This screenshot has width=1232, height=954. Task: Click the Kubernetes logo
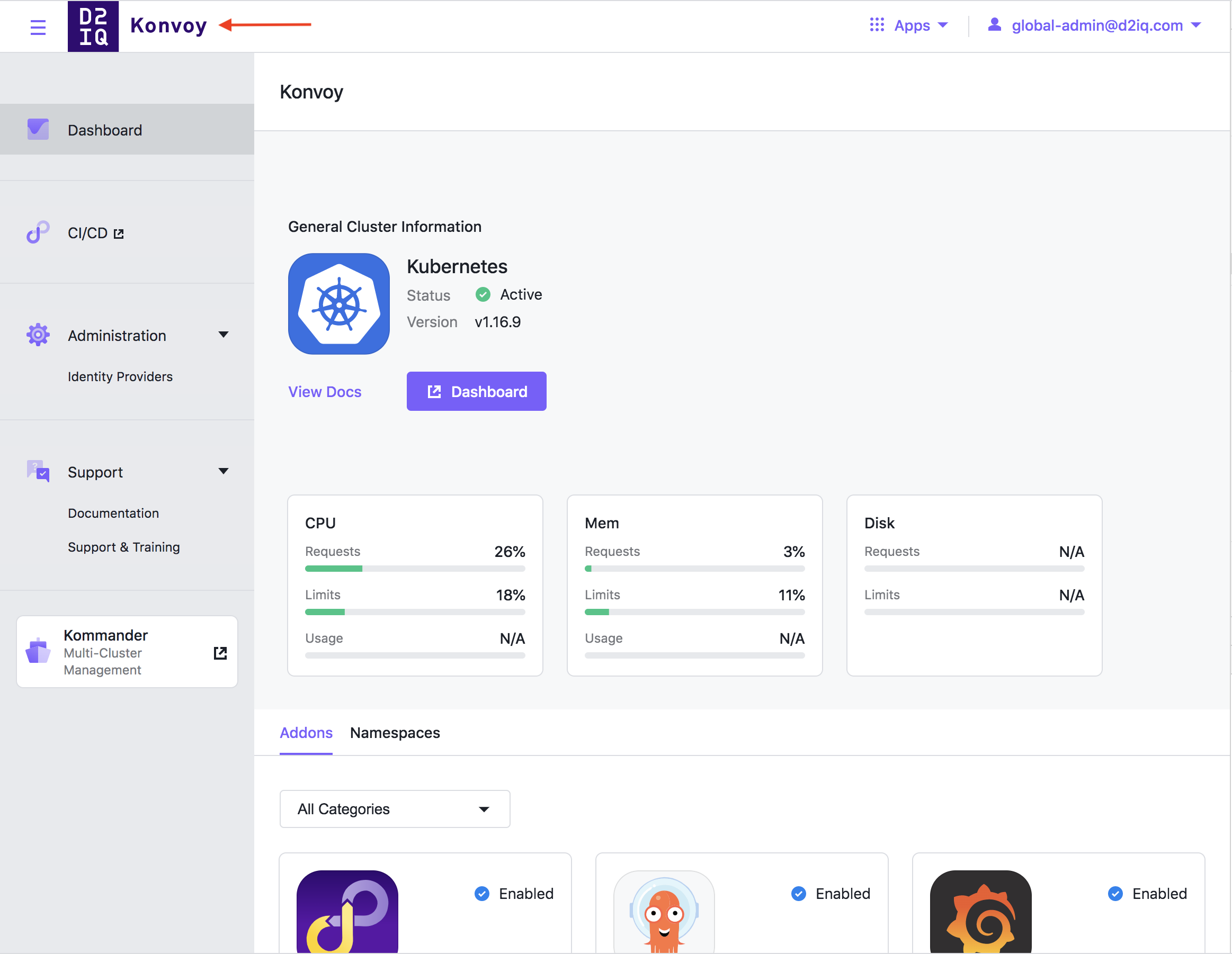(x=339, y=304)
